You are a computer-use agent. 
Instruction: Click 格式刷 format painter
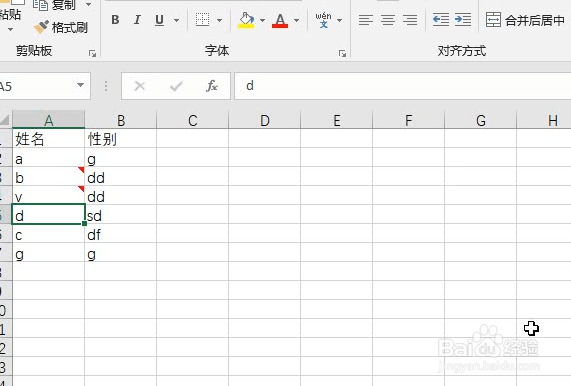(x=60, y=27)
